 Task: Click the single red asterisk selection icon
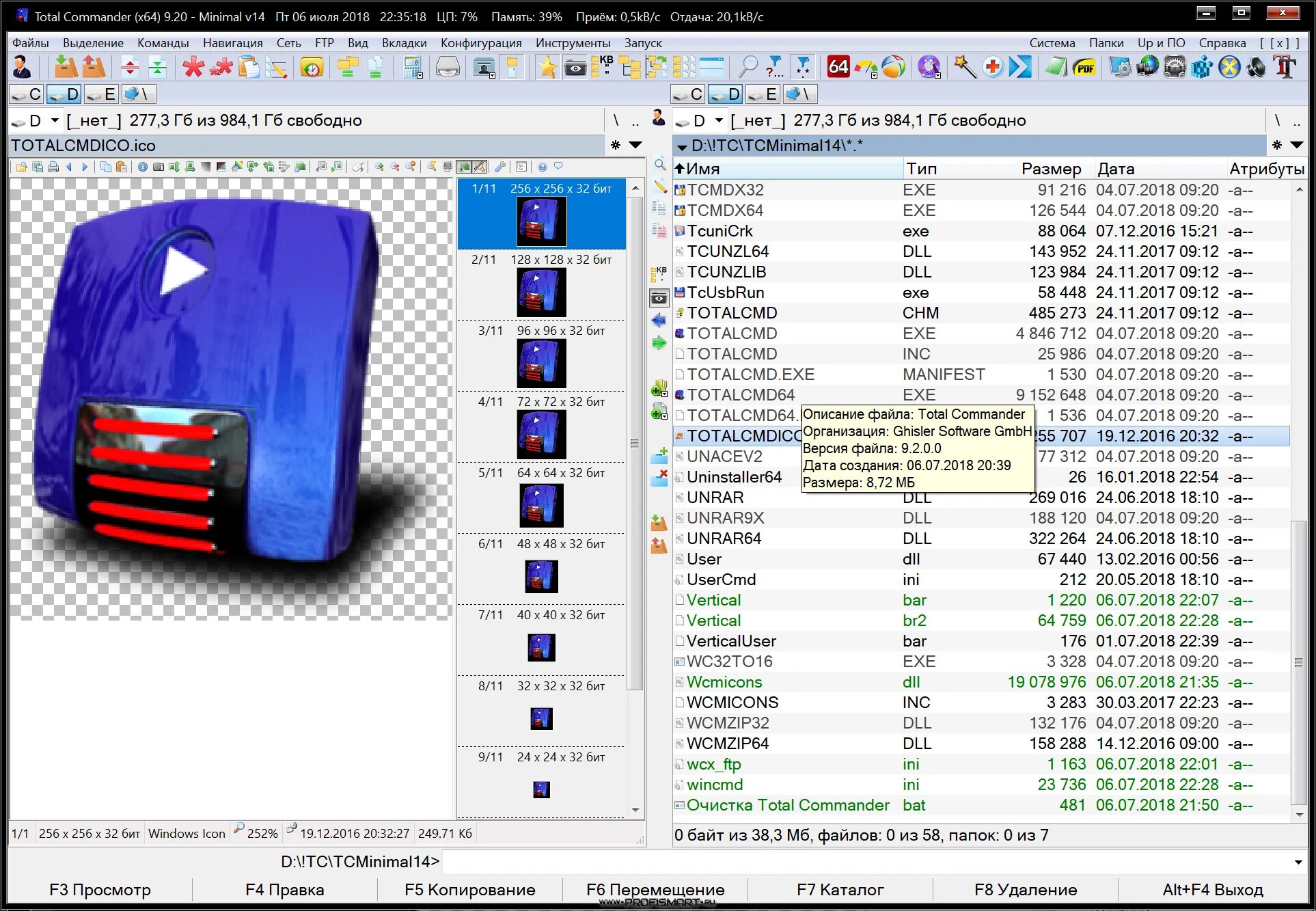click(193, 67)
